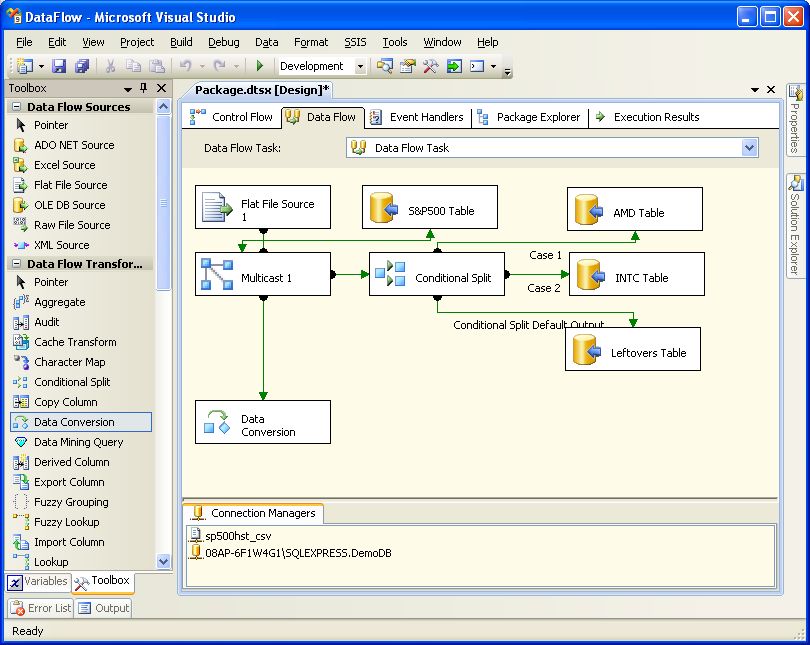Select the AMD Table destination
The width and height of the screenshot is (810, 645).
tap(635, 209)
